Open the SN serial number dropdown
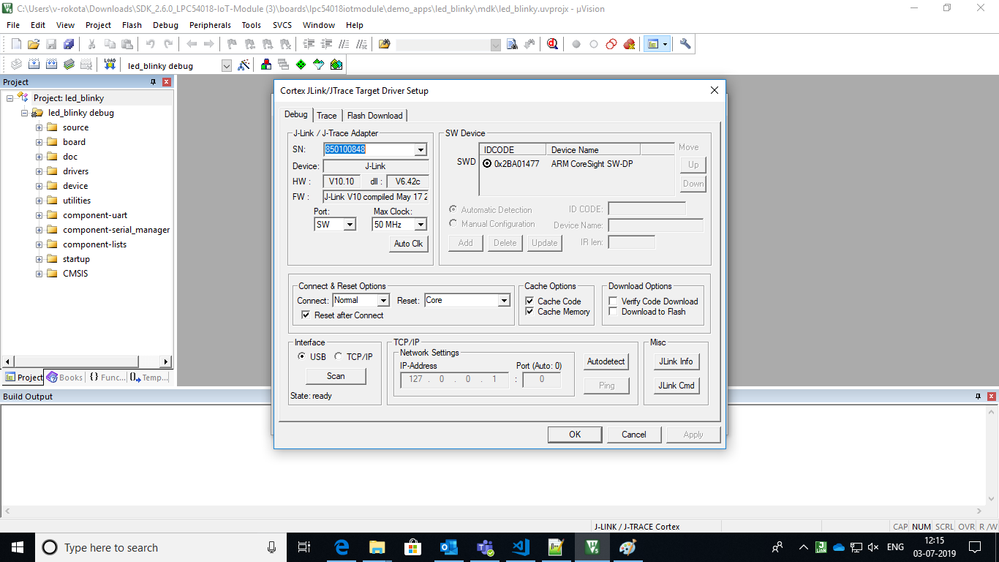The height and width of the screenshot is (562, 999). [x=420, y=150]
